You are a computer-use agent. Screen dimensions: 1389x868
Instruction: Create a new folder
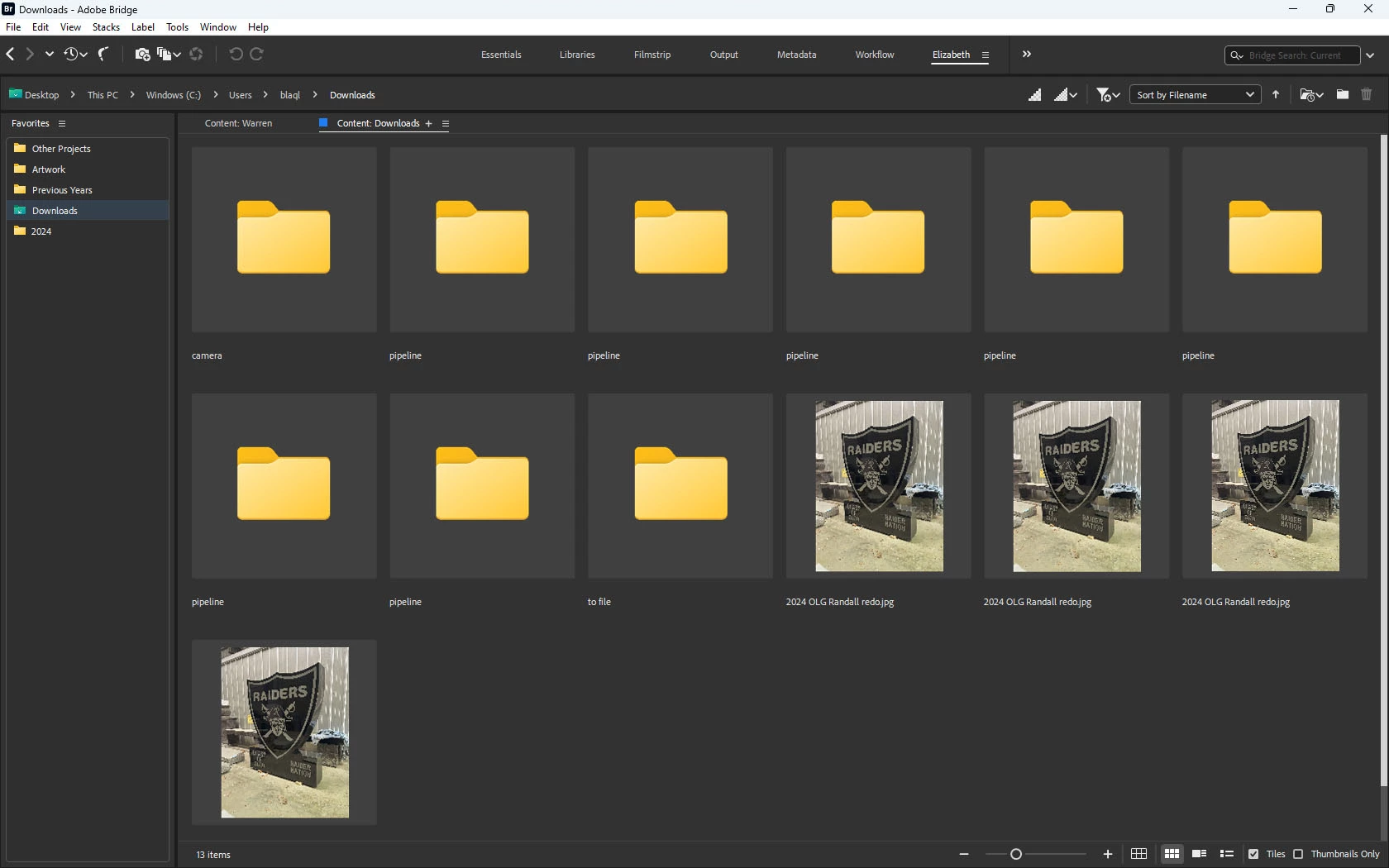1343,95
